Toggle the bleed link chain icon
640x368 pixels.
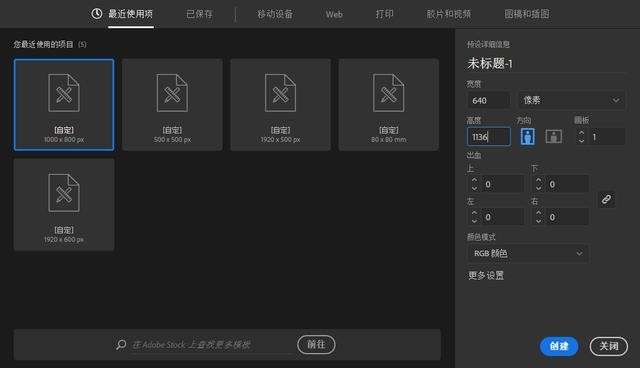click(606, 200)
